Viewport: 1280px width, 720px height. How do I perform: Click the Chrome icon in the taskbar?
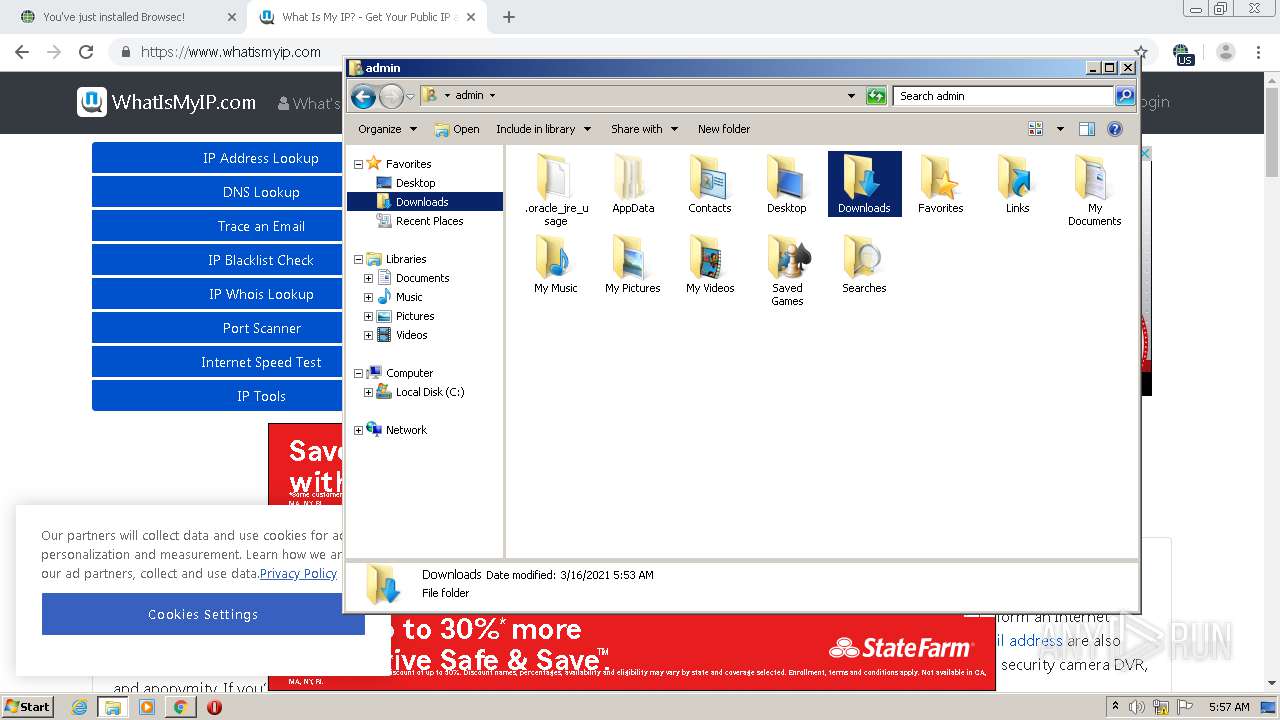tap(180, 707)
